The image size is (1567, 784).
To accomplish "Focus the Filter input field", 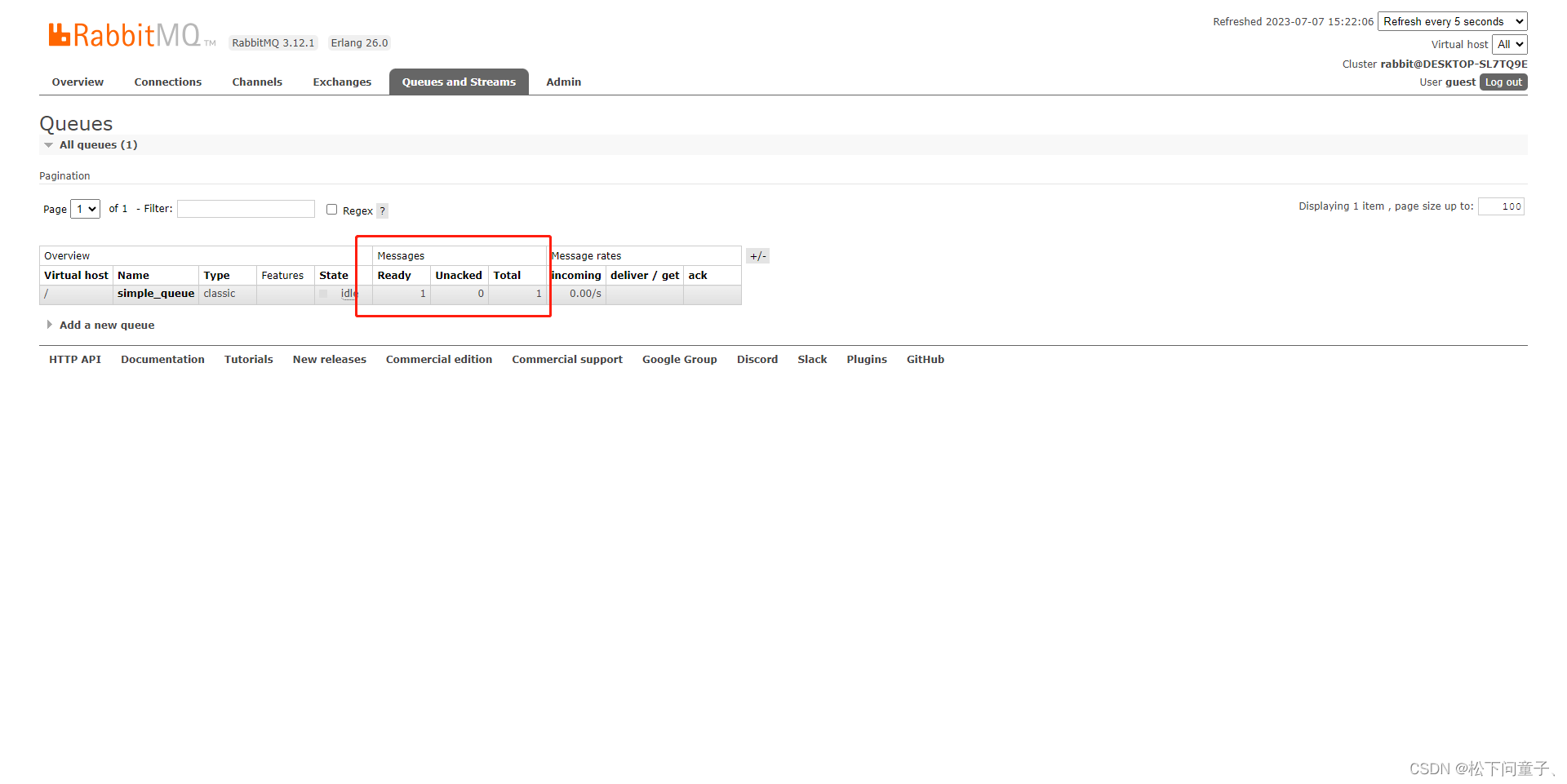I will pyautogui.click(x=246, y=209).
